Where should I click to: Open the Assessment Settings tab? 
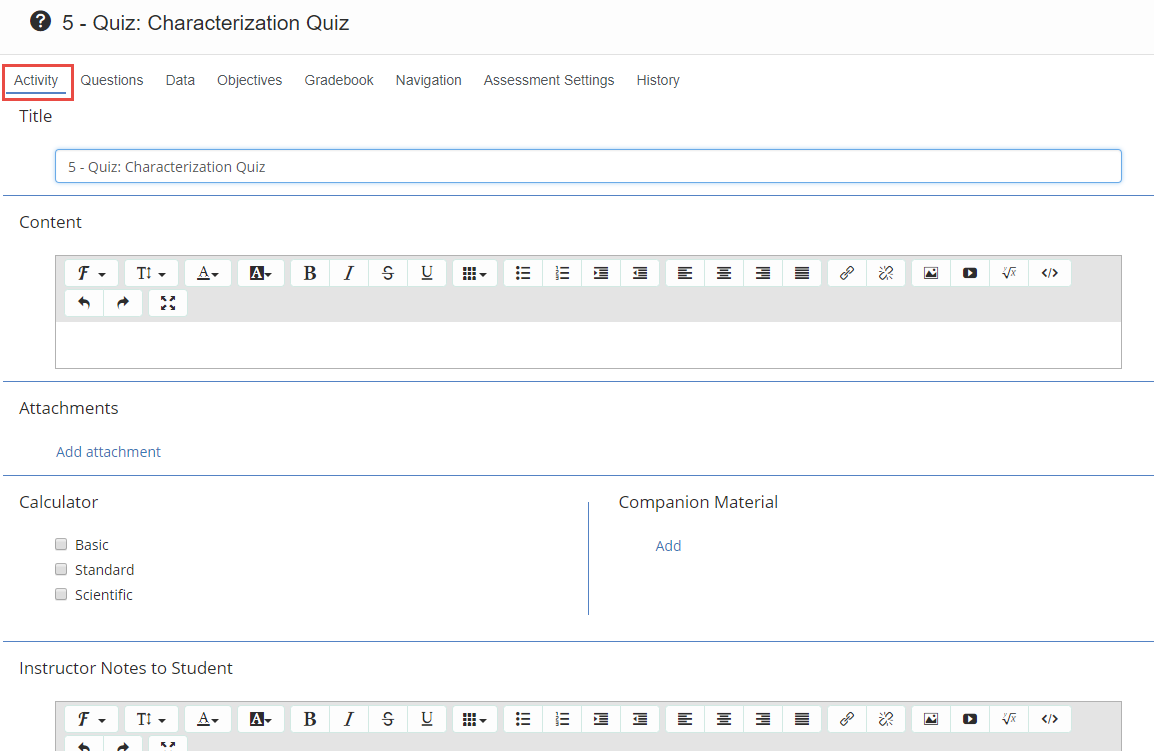[549, 80]
